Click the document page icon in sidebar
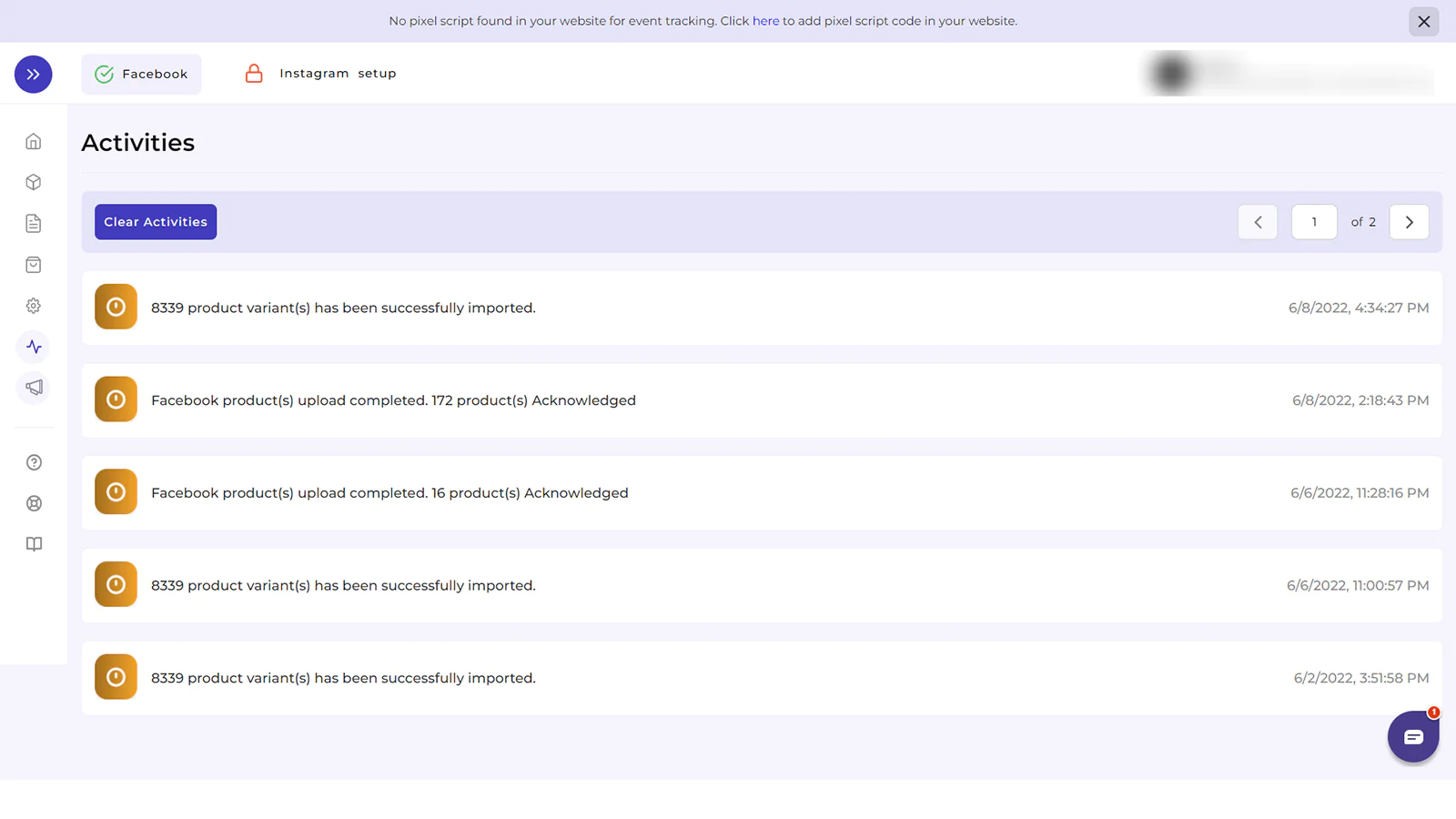Screen dimensions: 1456x819 [x=34, y=224]
